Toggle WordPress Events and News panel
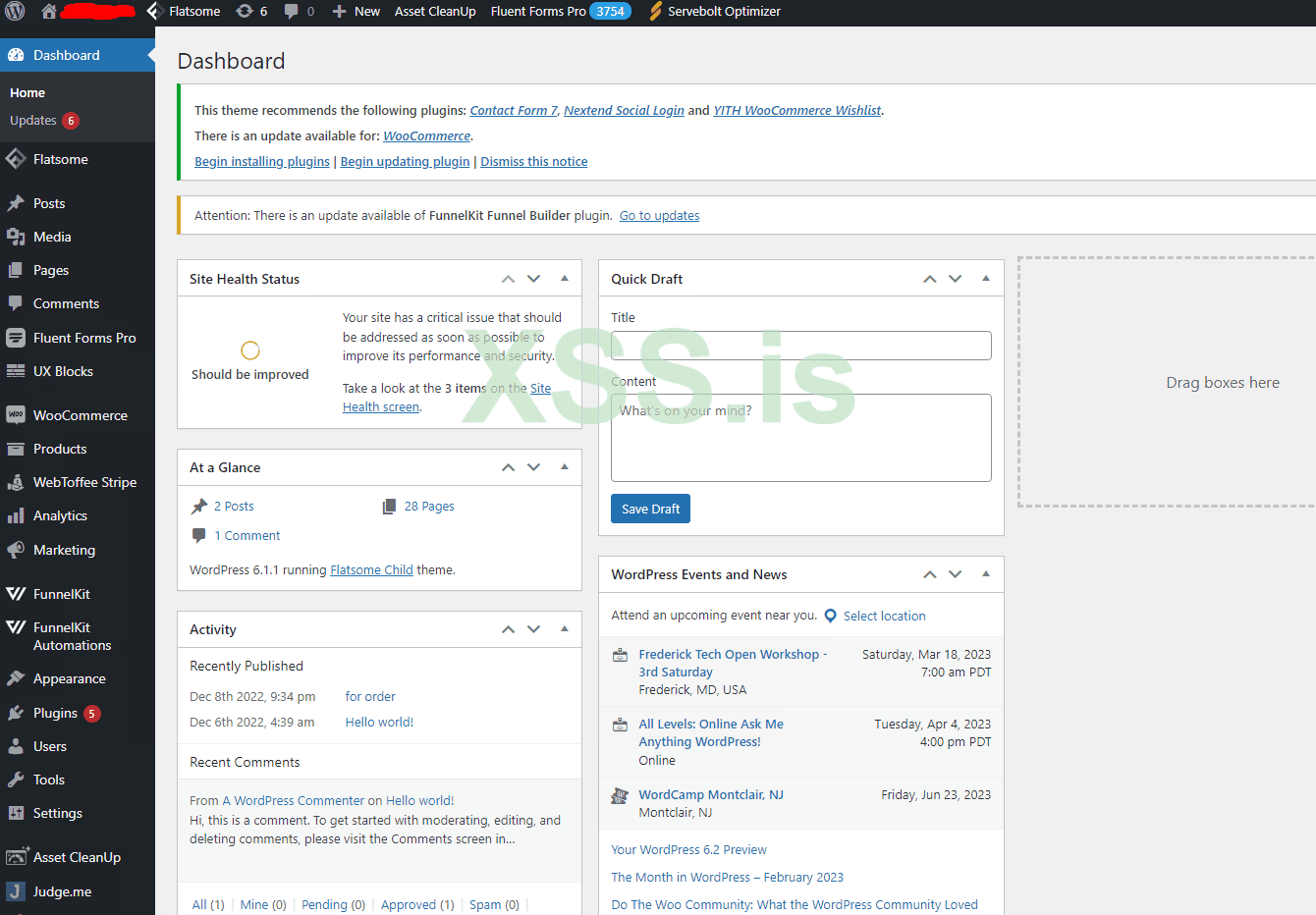 click(x=986, y=574)
